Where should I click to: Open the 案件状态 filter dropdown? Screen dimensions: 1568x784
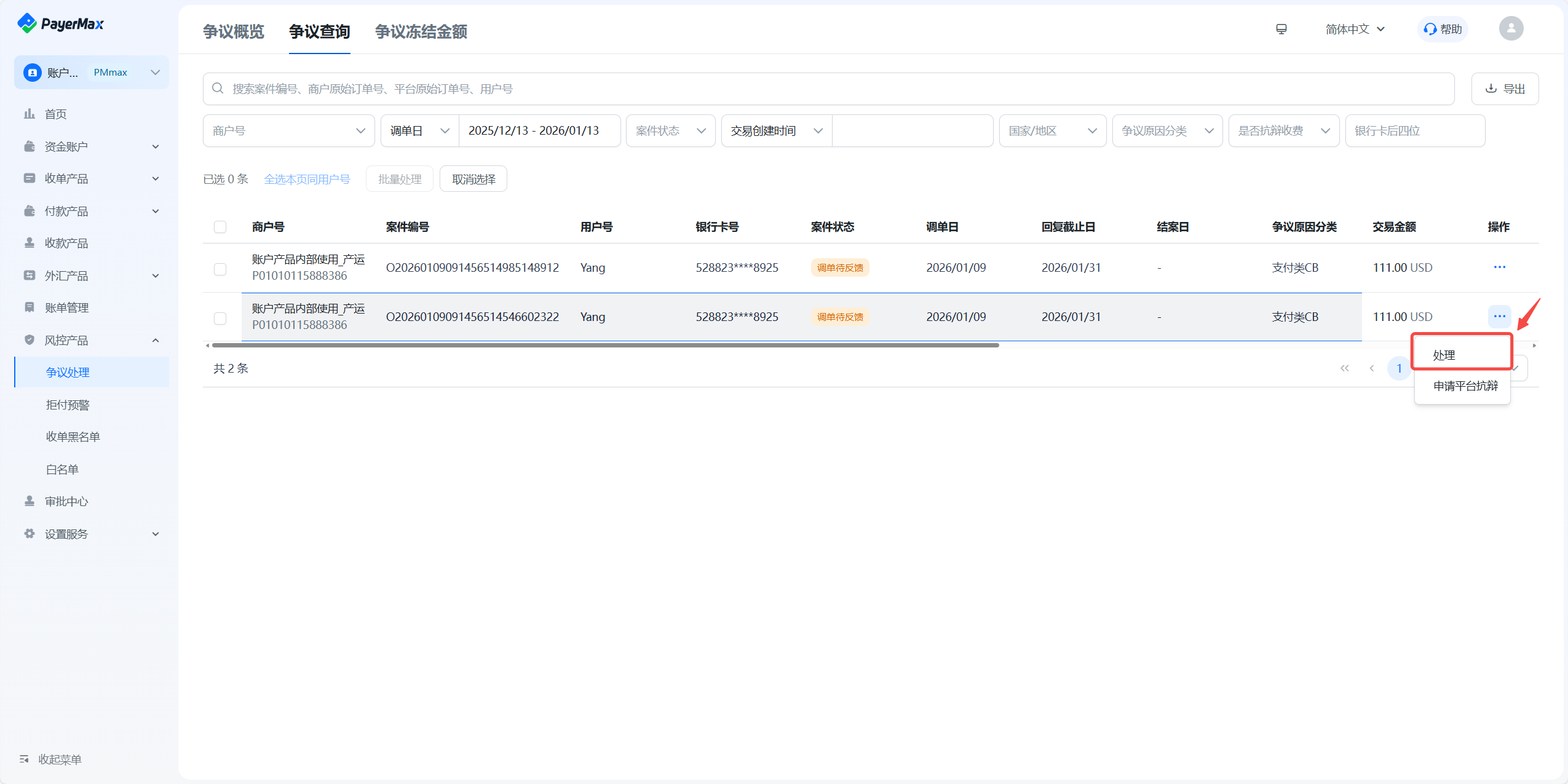click(671, 131)
